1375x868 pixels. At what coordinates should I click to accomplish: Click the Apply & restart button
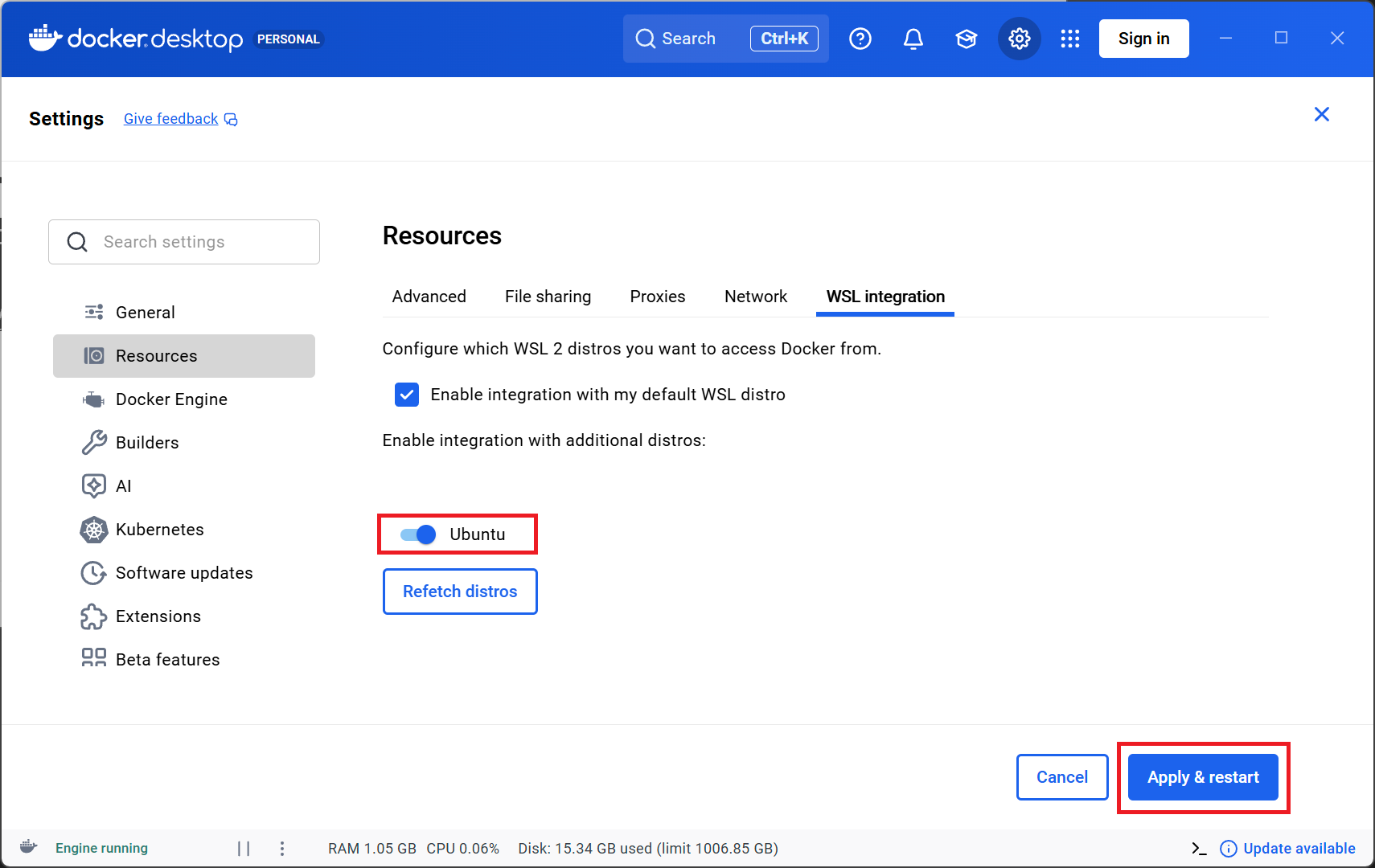[1202, 777]
